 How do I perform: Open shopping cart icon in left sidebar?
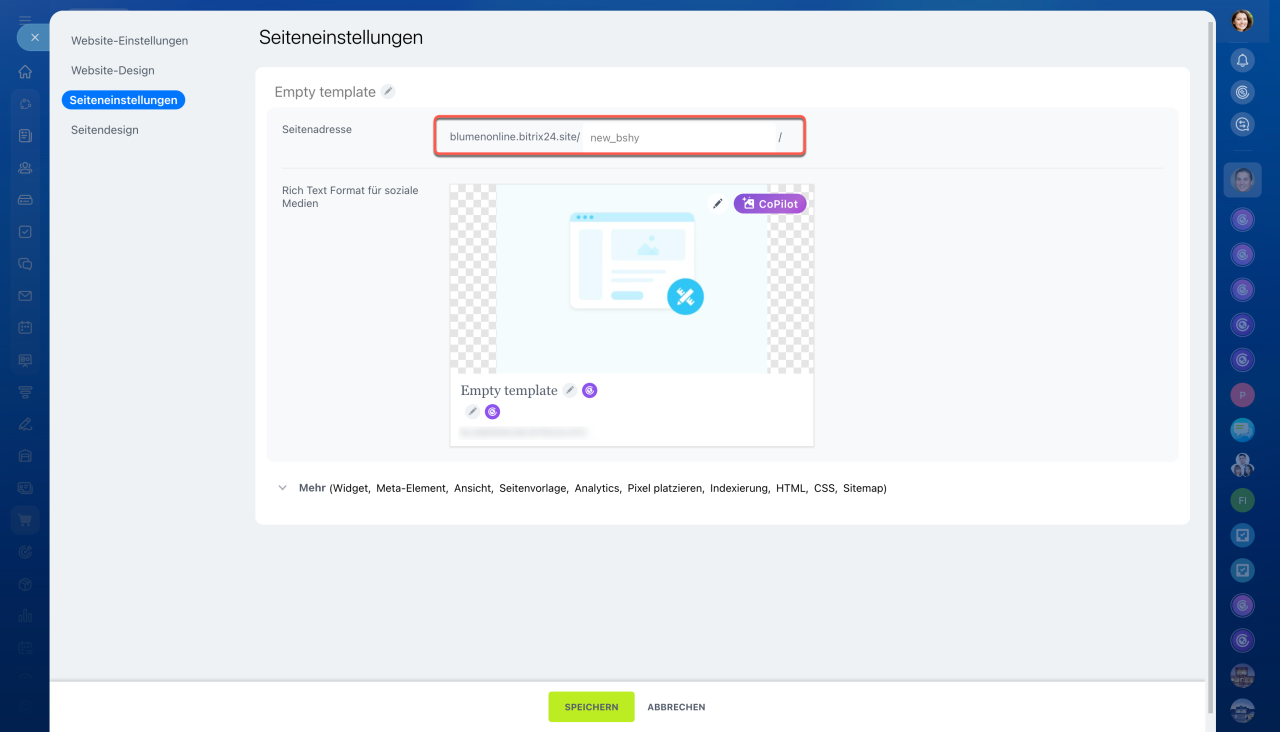(x=25, y=520)
